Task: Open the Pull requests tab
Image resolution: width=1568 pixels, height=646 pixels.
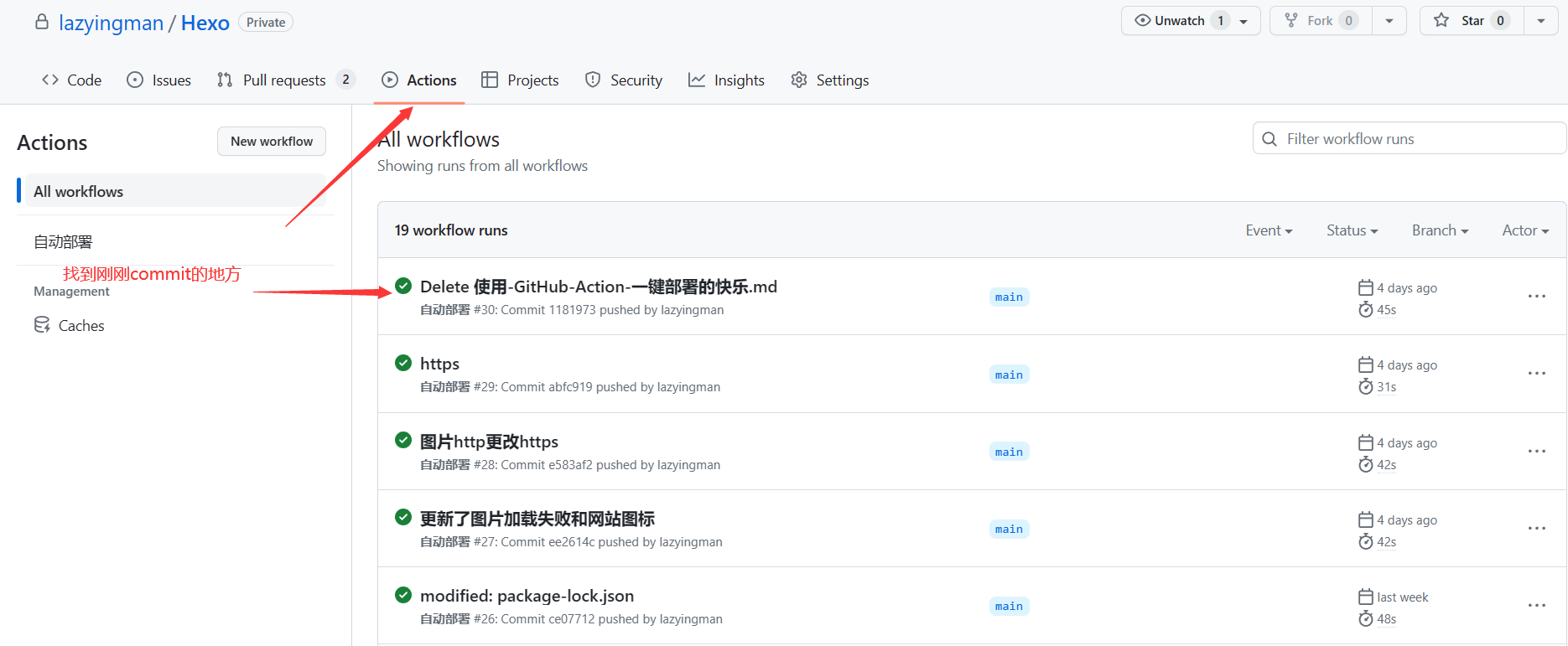Action: pyautogui.click(x=286, y=80)
